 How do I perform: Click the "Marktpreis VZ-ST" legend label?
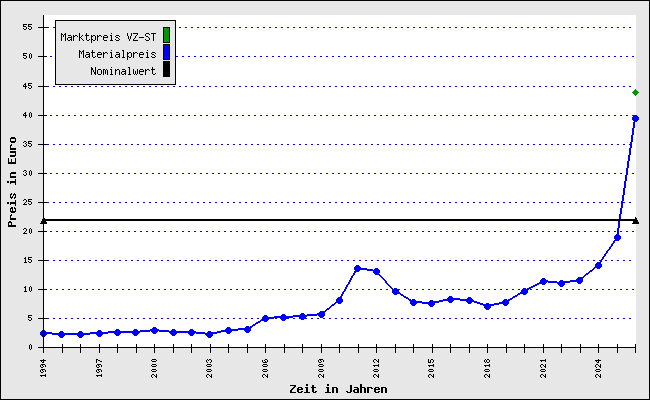[108, 37]
